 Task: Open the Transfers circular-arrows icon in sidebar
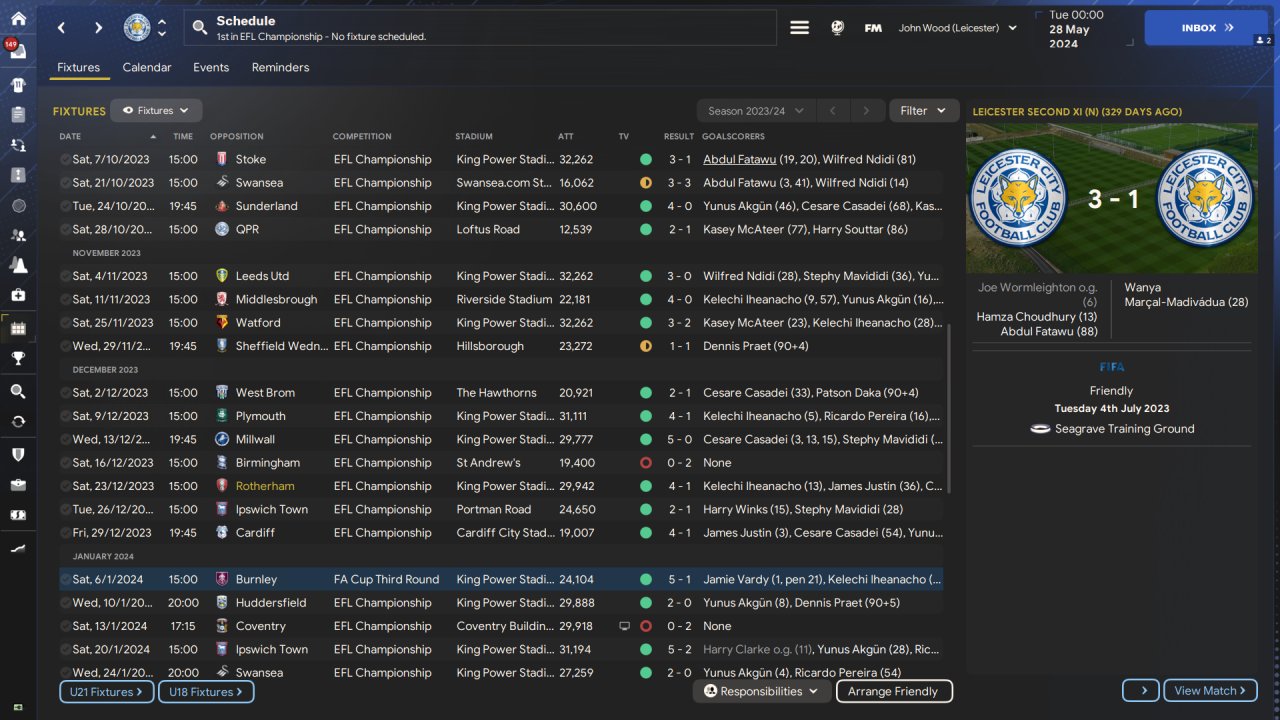(x=18, y=421)
